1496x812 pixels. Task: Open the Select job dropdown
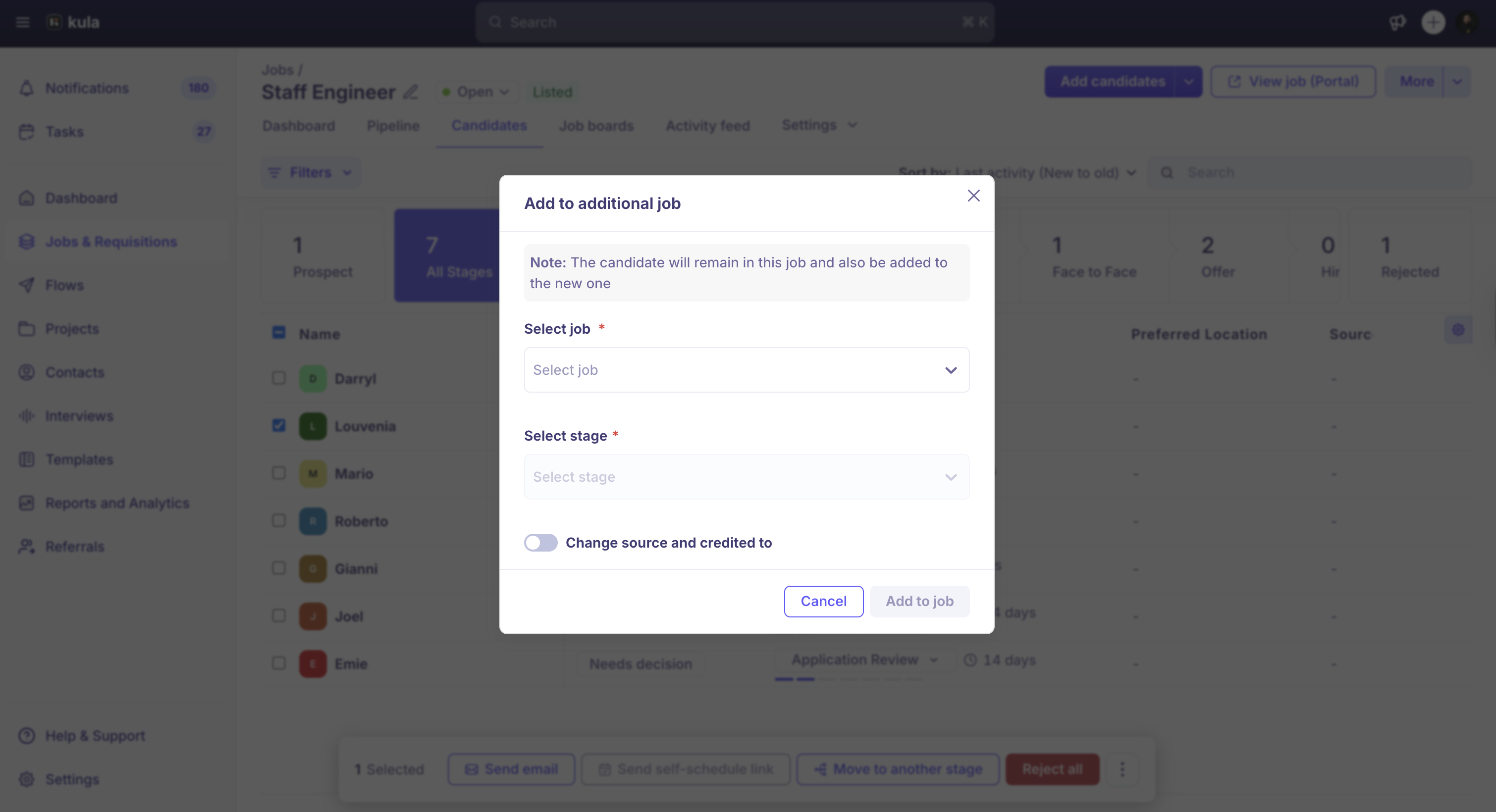pyautogui.click(x=746, y=370)
